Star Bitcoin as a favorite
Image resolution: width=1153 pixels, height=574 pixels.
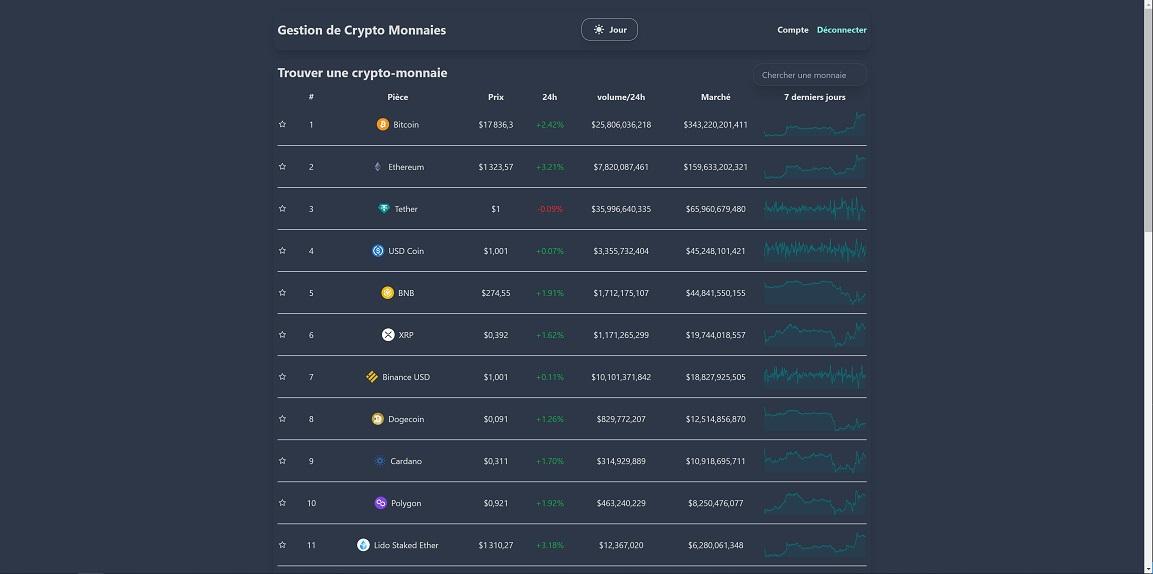coord(283,125)
